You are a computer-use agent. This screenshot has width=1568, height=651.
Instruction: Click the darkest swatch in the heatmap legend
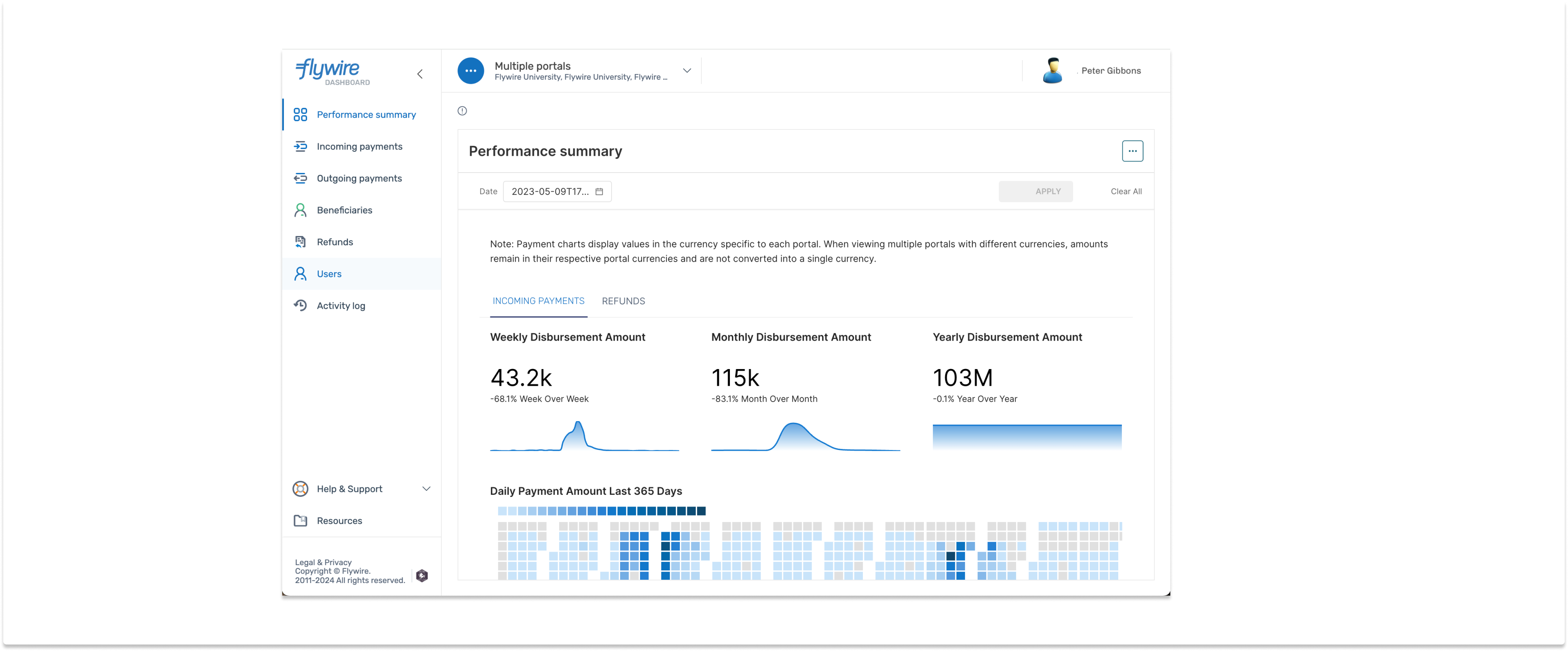(x=701, y=511)
